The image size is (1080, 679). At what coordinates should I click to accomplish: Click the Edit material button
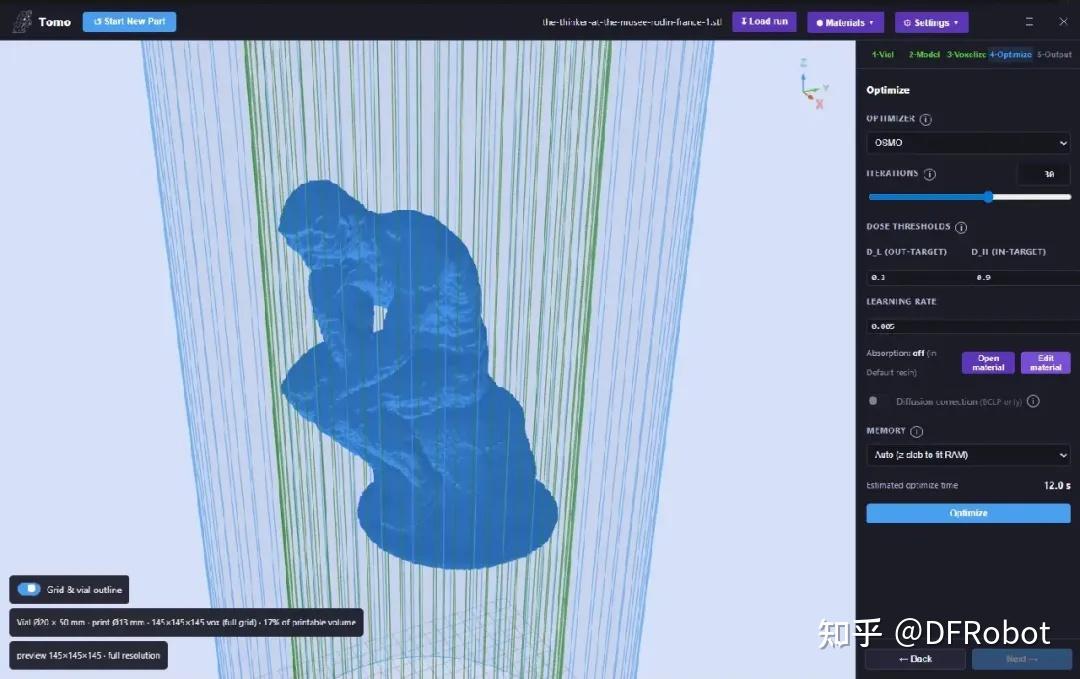click(x=1046, y=363)
